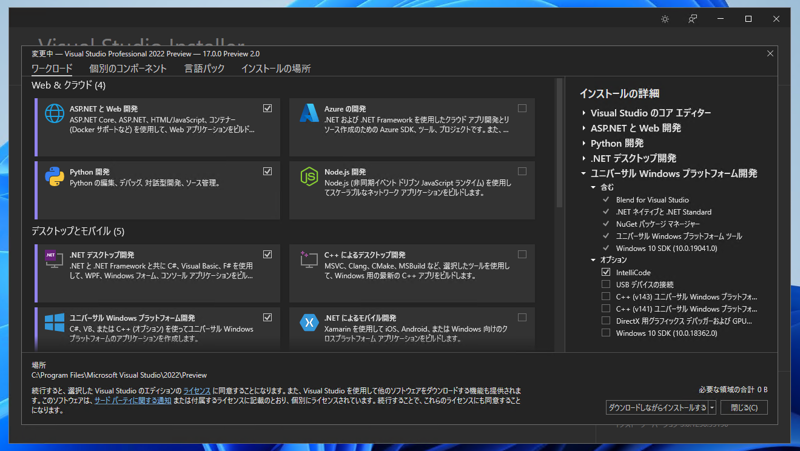800x451 pixels.
Task: Expand the Python 開発 details node
Action: (x=584, y=143)
